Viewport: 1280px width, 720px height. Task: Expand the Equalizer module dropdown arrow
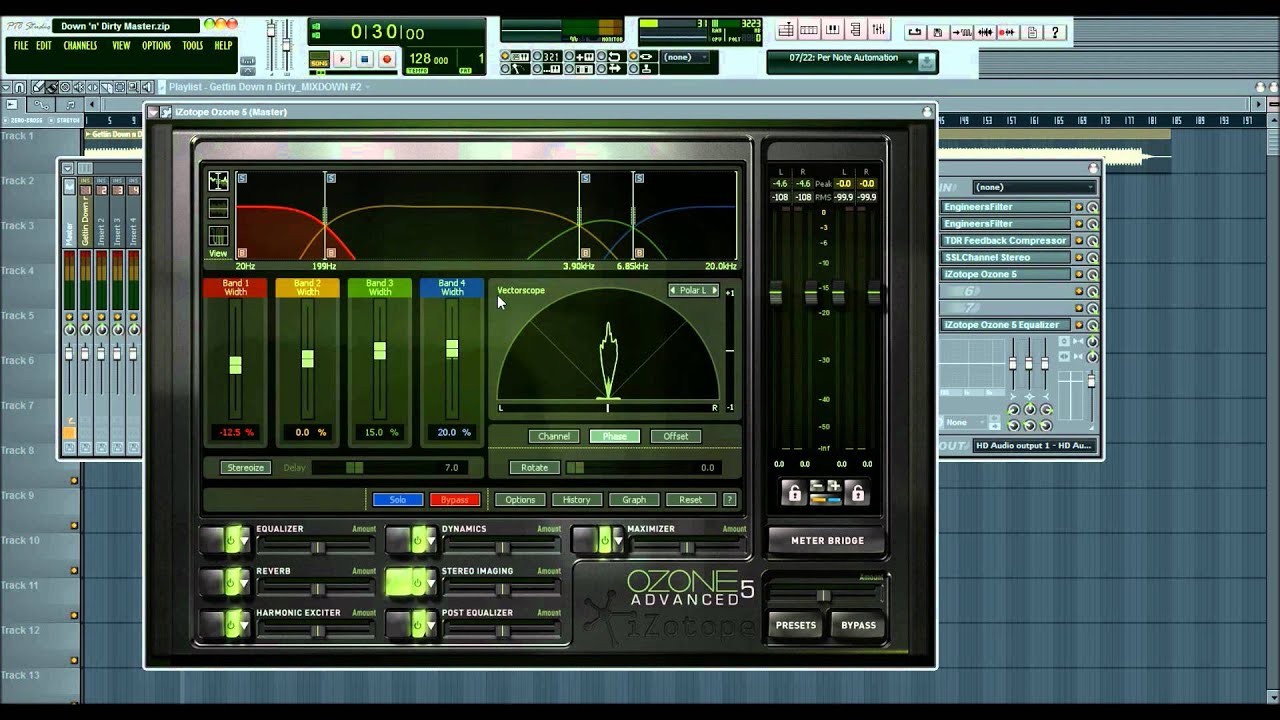[244, 541]
